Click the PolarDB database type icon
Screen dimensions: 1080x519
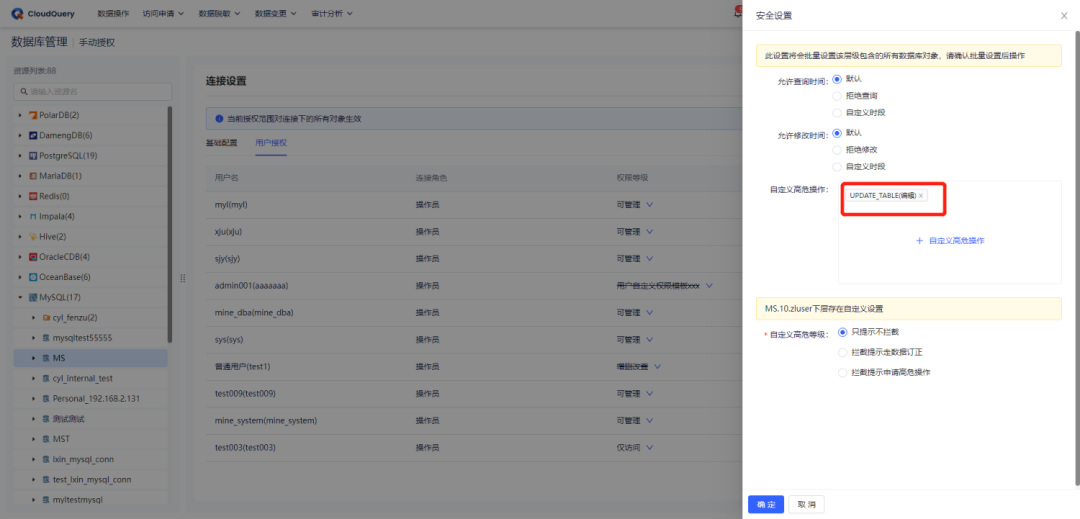pyautogui.click(x=32, y=115)
